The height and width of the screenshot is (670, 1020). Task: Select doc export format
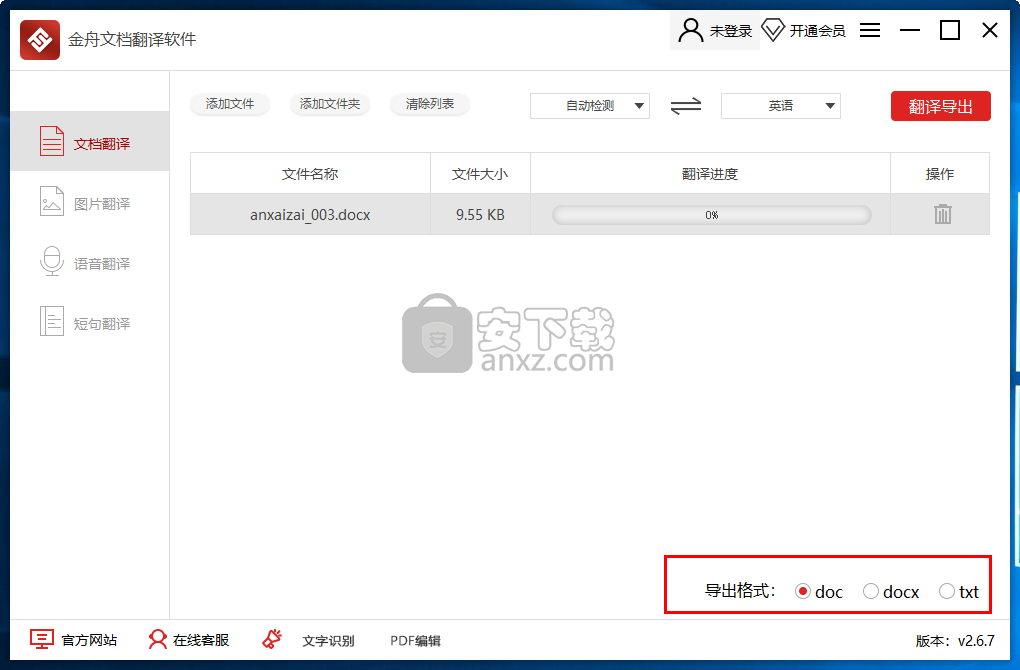(803, 591)
